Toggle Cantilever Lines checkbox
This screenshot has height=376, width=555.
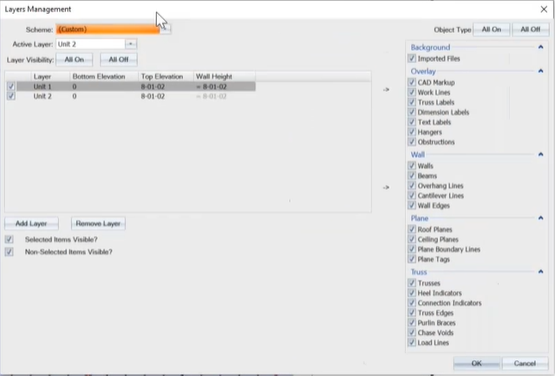tap(412, 195)
